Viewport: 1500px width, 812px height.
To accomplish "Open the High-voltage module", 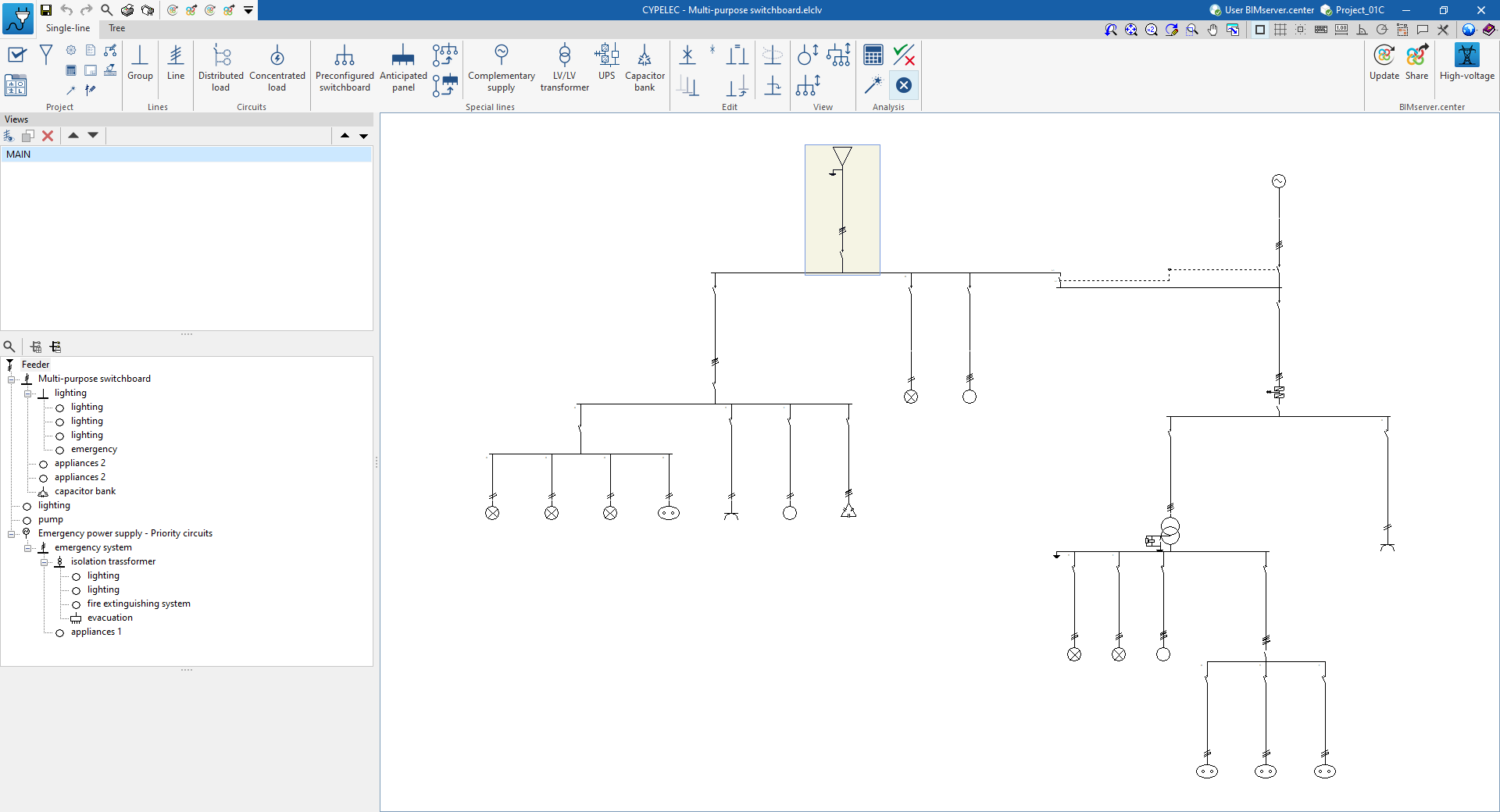I will pos(1466,62).
